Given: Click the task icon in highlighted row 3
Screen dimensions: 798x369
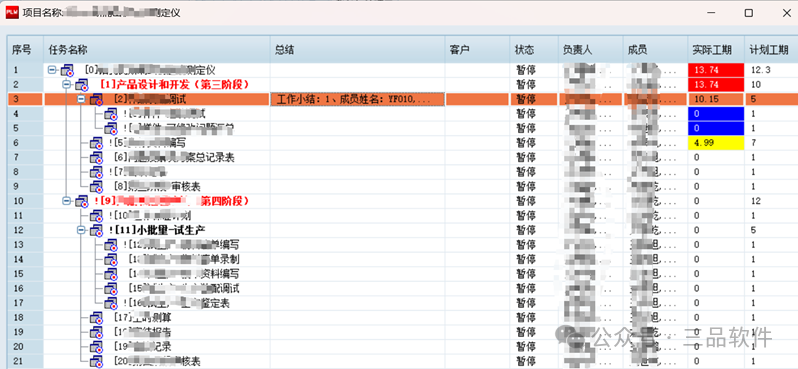Looking at the screenshot, I should click(96, 99).
